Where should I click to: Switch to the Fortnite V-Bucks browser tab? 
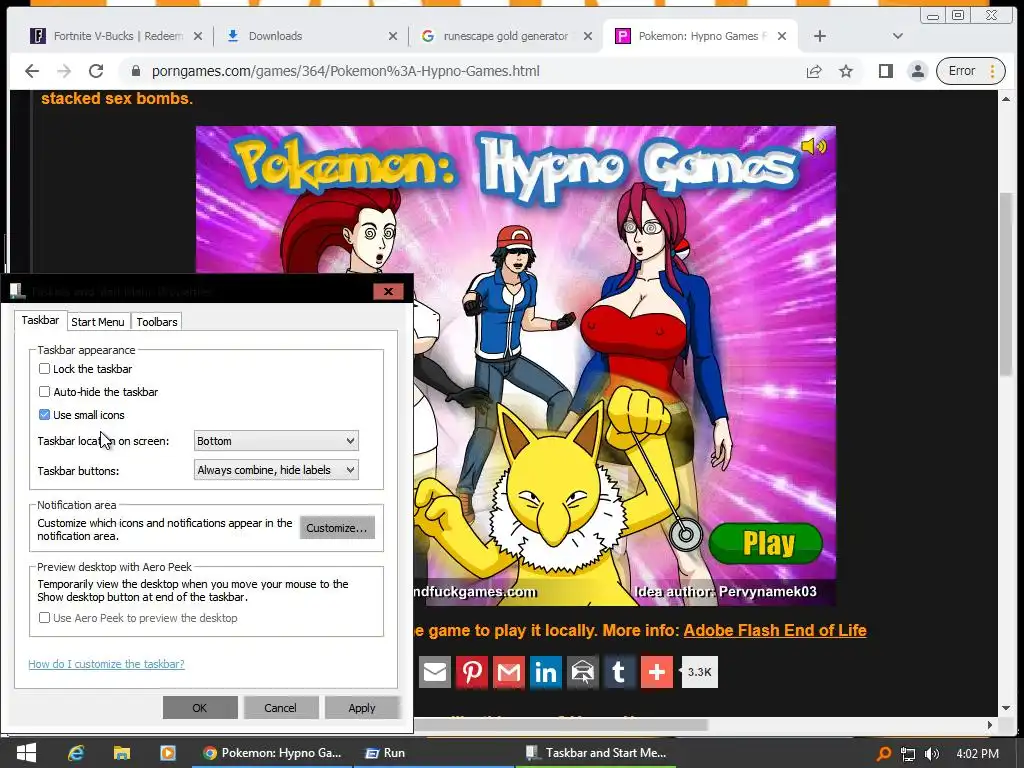coord(116,36)
